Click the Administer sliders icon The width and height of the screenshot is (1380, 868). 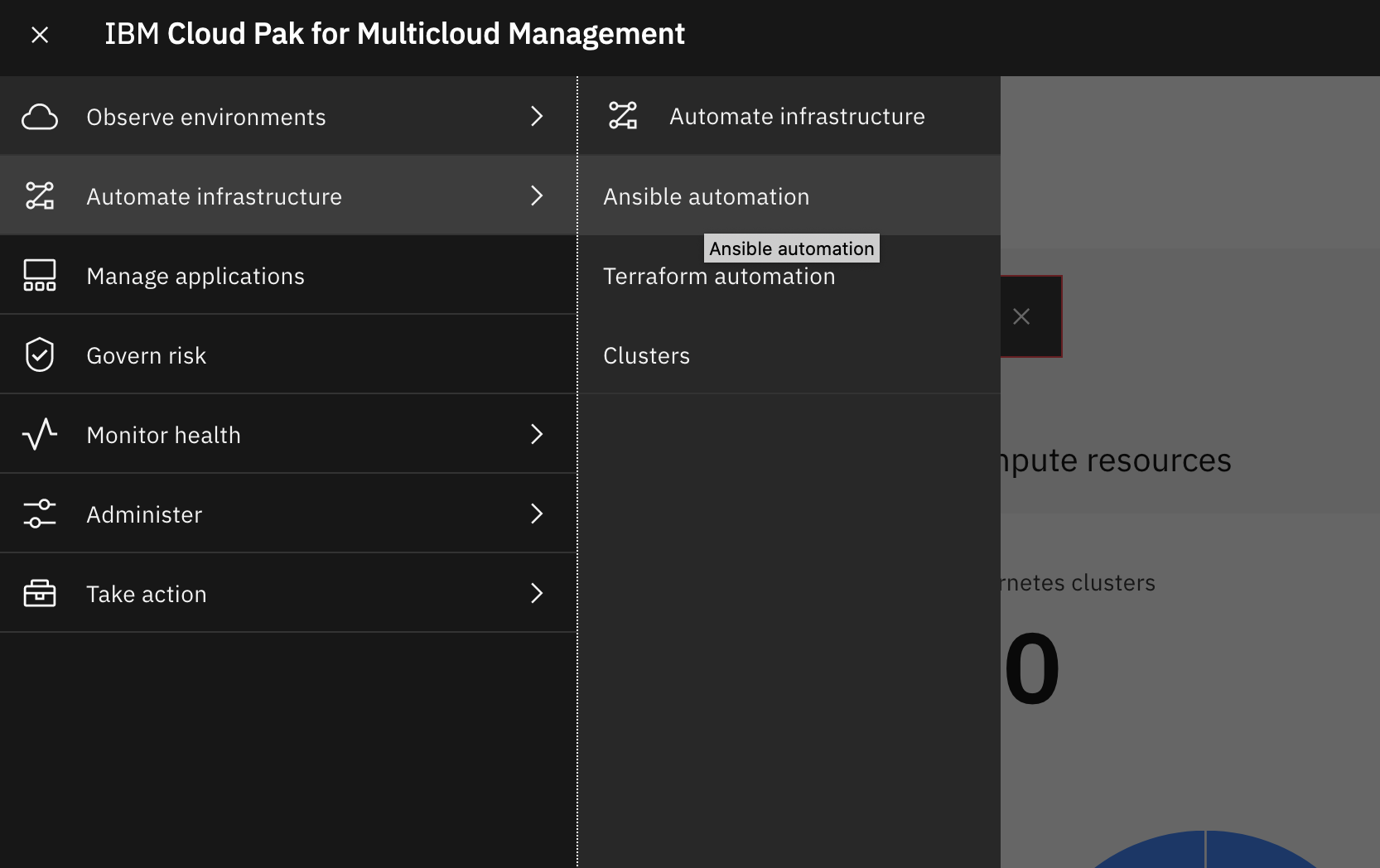pyautogui.click(x=40, y=514)
